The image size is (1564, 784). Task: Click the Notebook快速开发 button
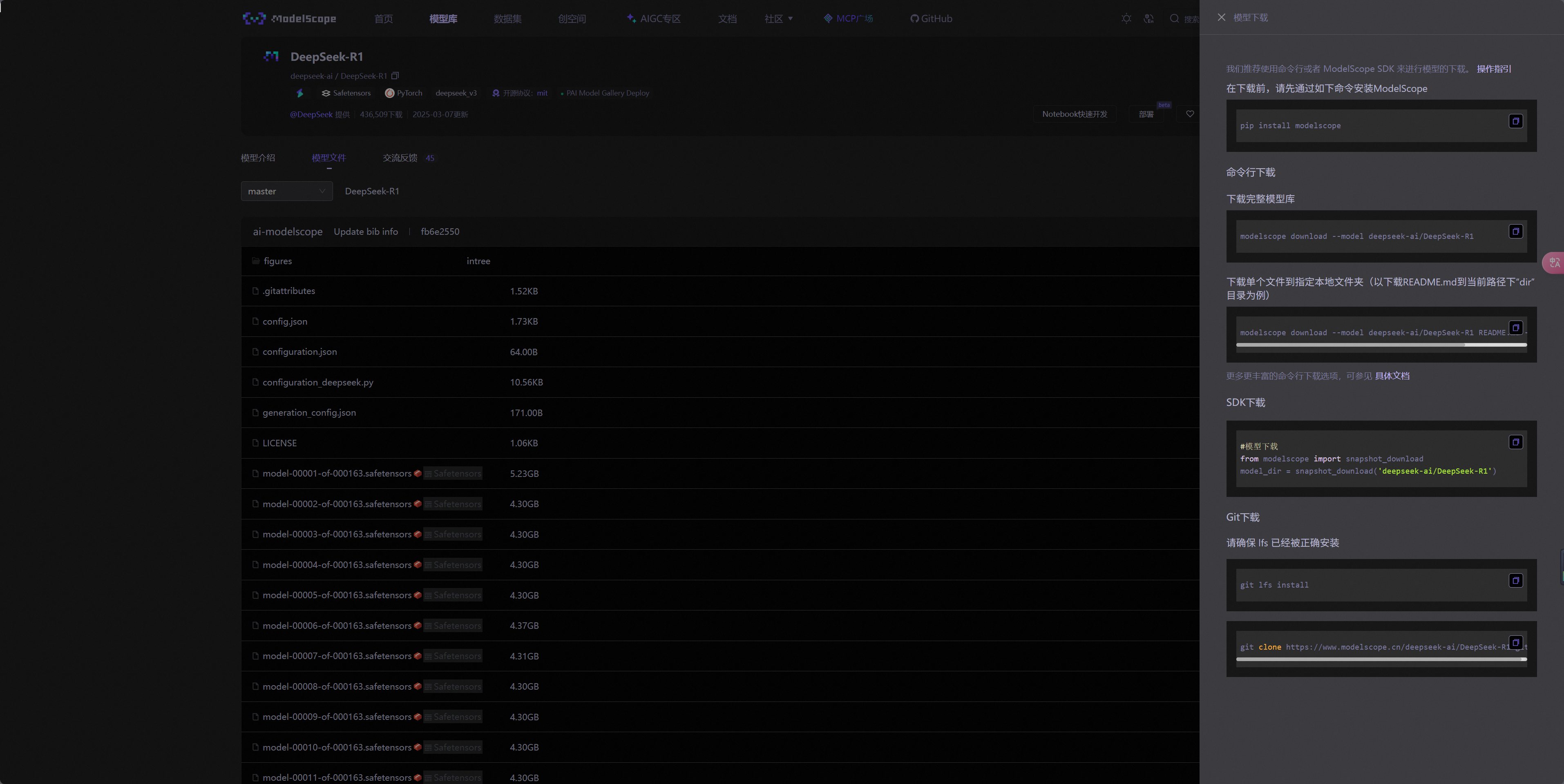1074,114
